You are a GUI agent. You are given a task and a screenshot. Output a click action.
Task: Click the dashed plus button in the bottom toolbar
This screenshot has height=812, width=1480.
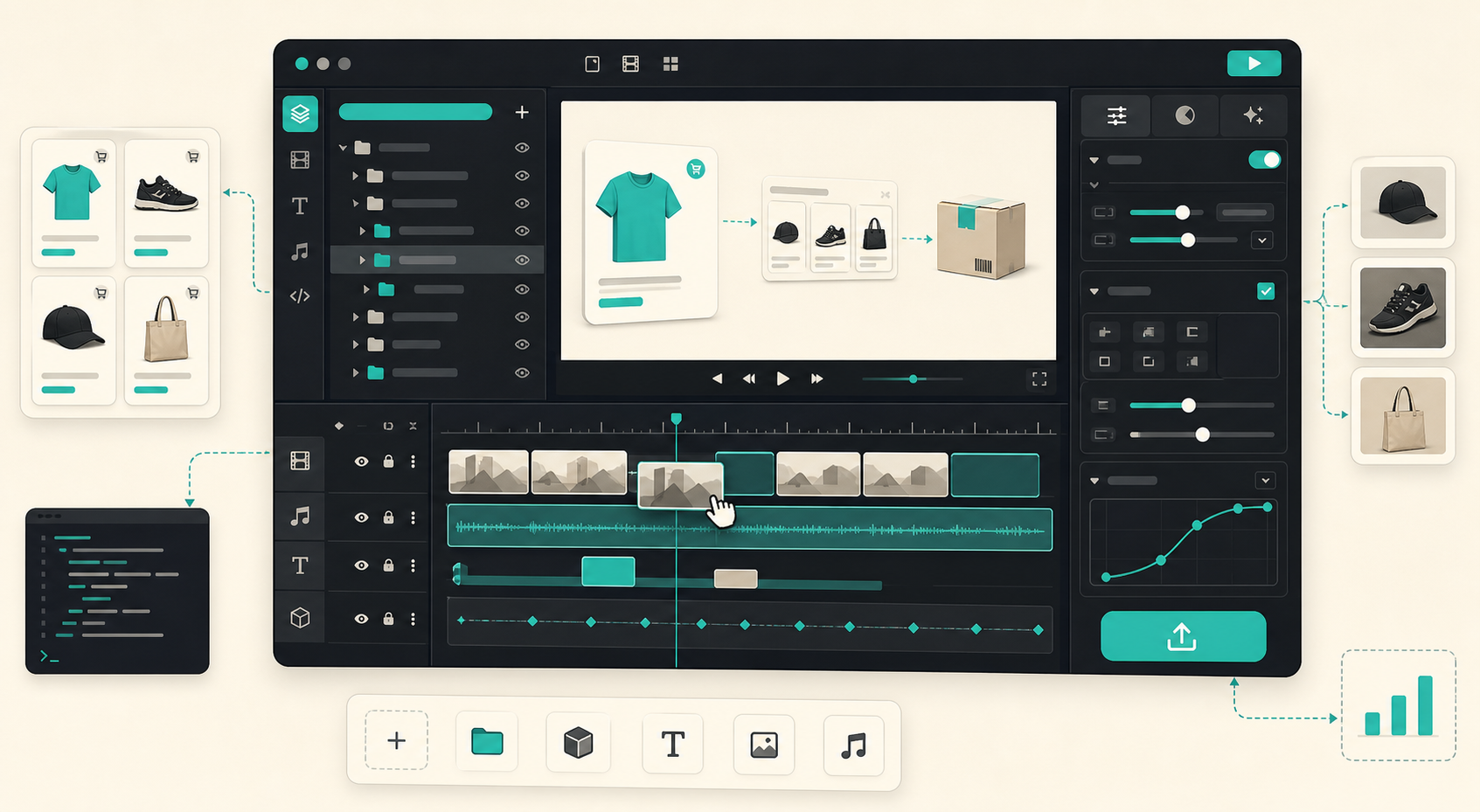[x=396, y=740]
